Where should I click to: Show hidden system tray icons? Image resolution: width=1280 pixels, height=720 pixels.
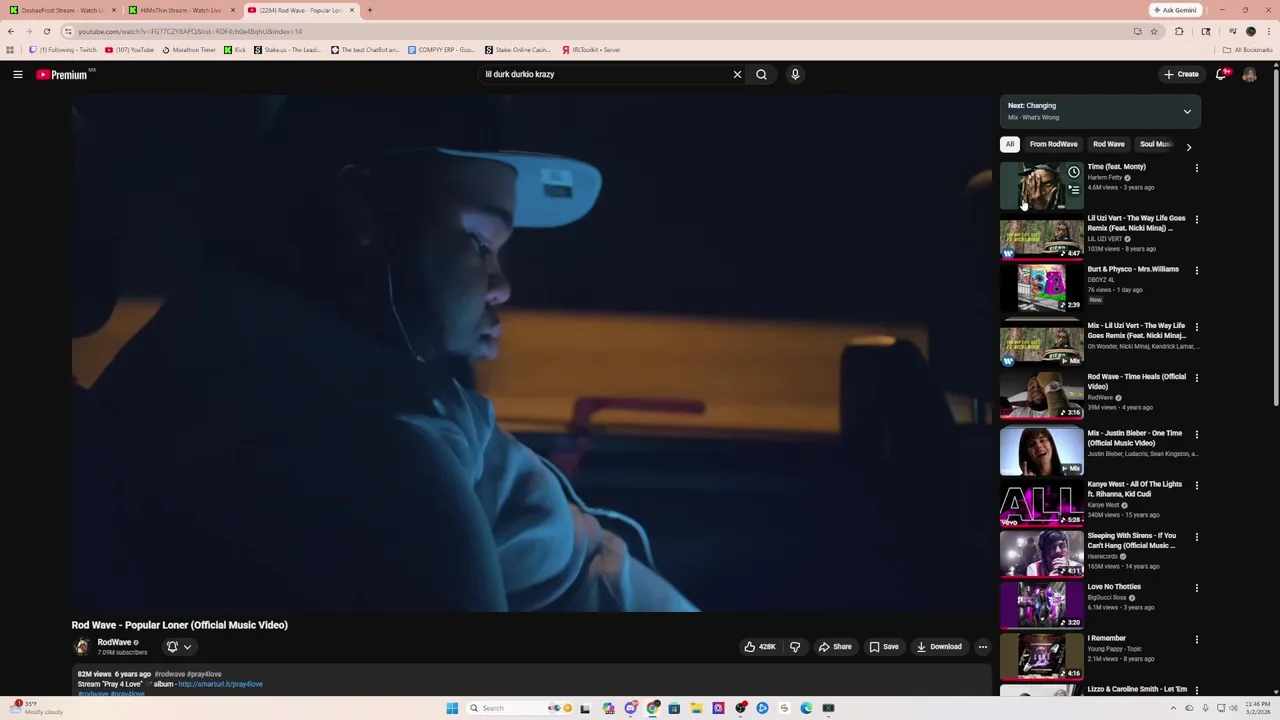pyautogui.click(x=1174, y=708)
